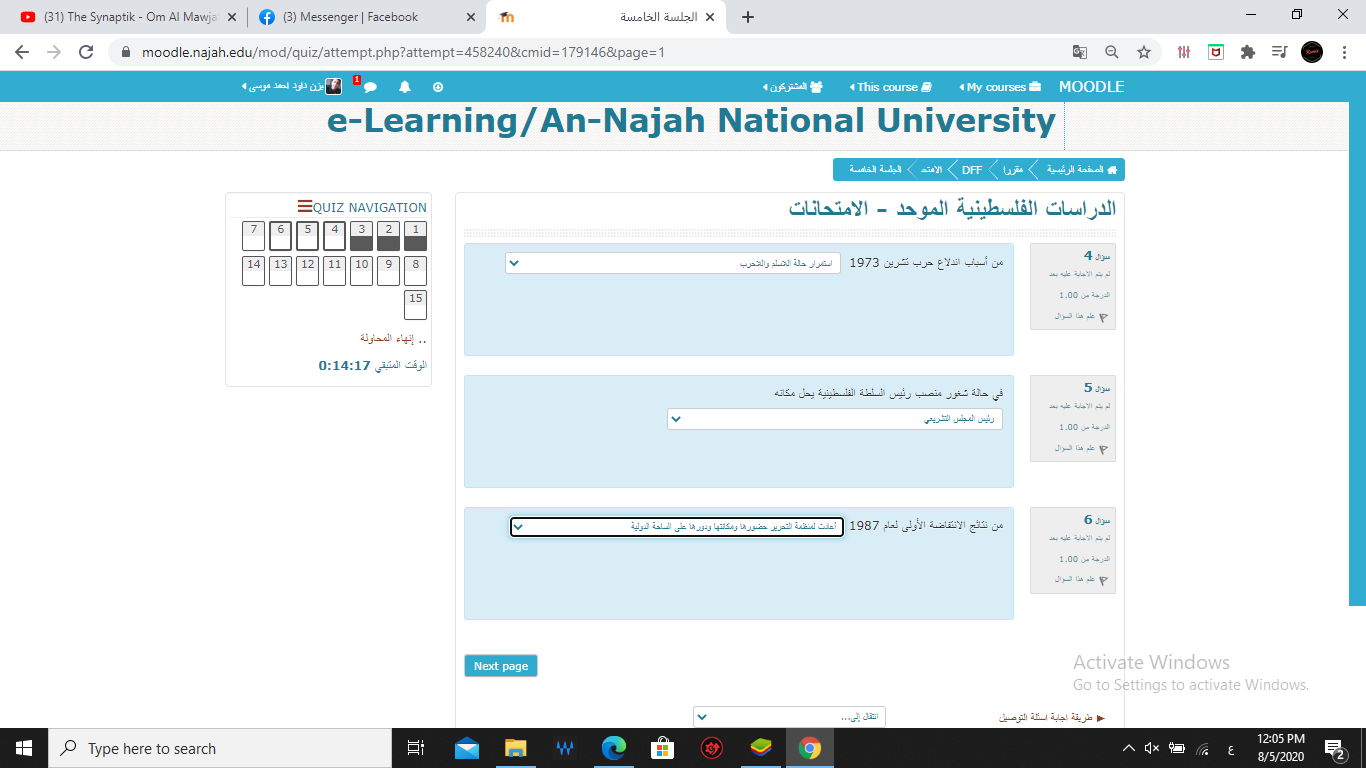Viewport: 1366px width, 768px height.
Task: Jump to question 15 in quiz navigation
Action: click(415, 305)
